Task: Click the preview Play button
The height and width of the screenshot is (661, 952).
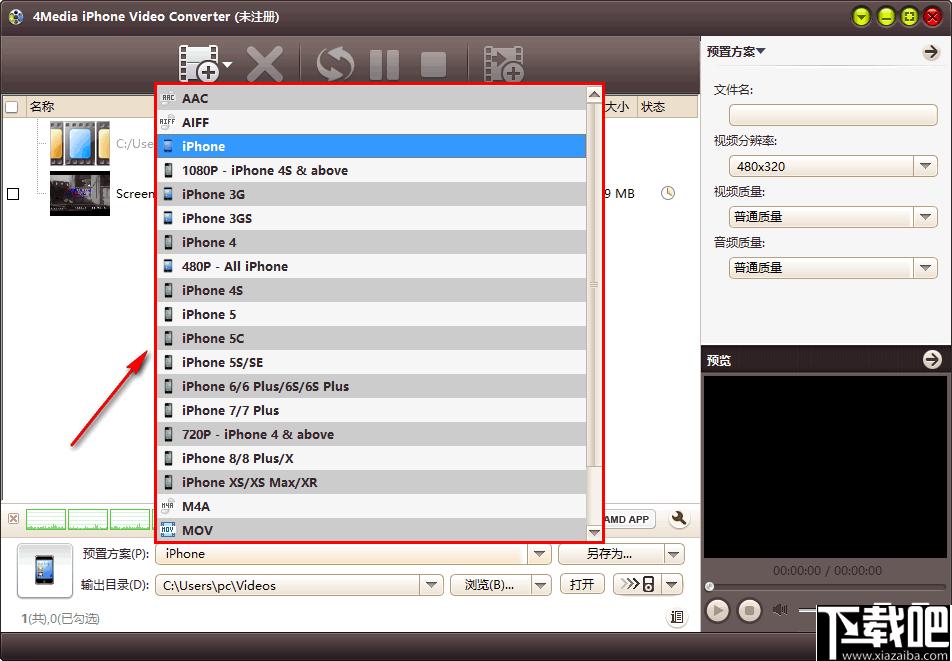Action: point(718,610)
